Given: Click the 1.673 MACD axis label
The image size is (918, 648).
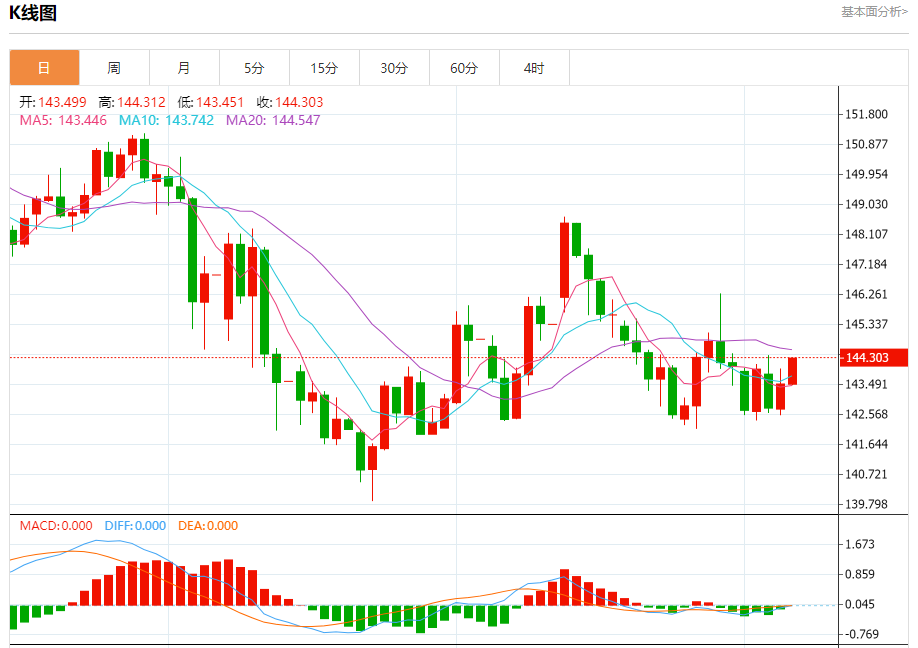Looking at the screenshot, I should click(859, 544).
